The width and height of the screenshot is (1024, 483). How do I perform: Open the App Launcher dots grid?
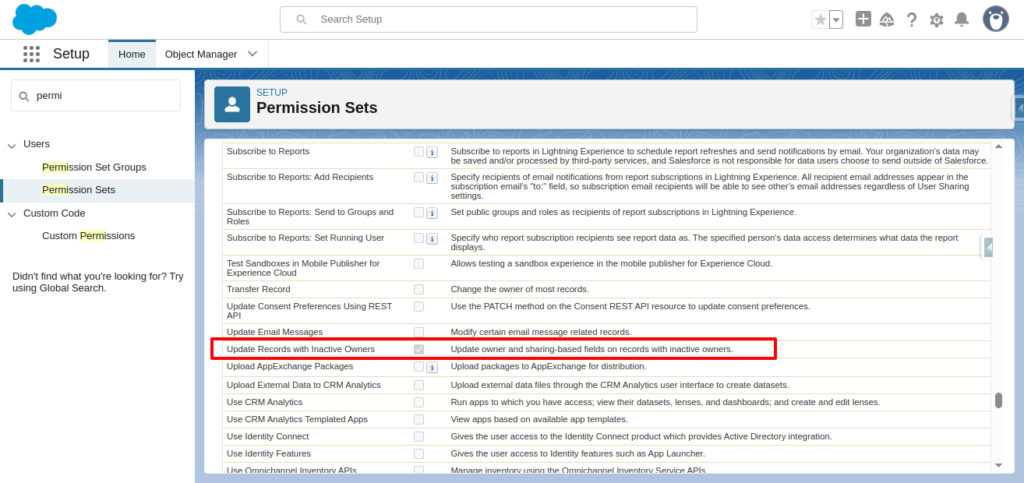31,54
